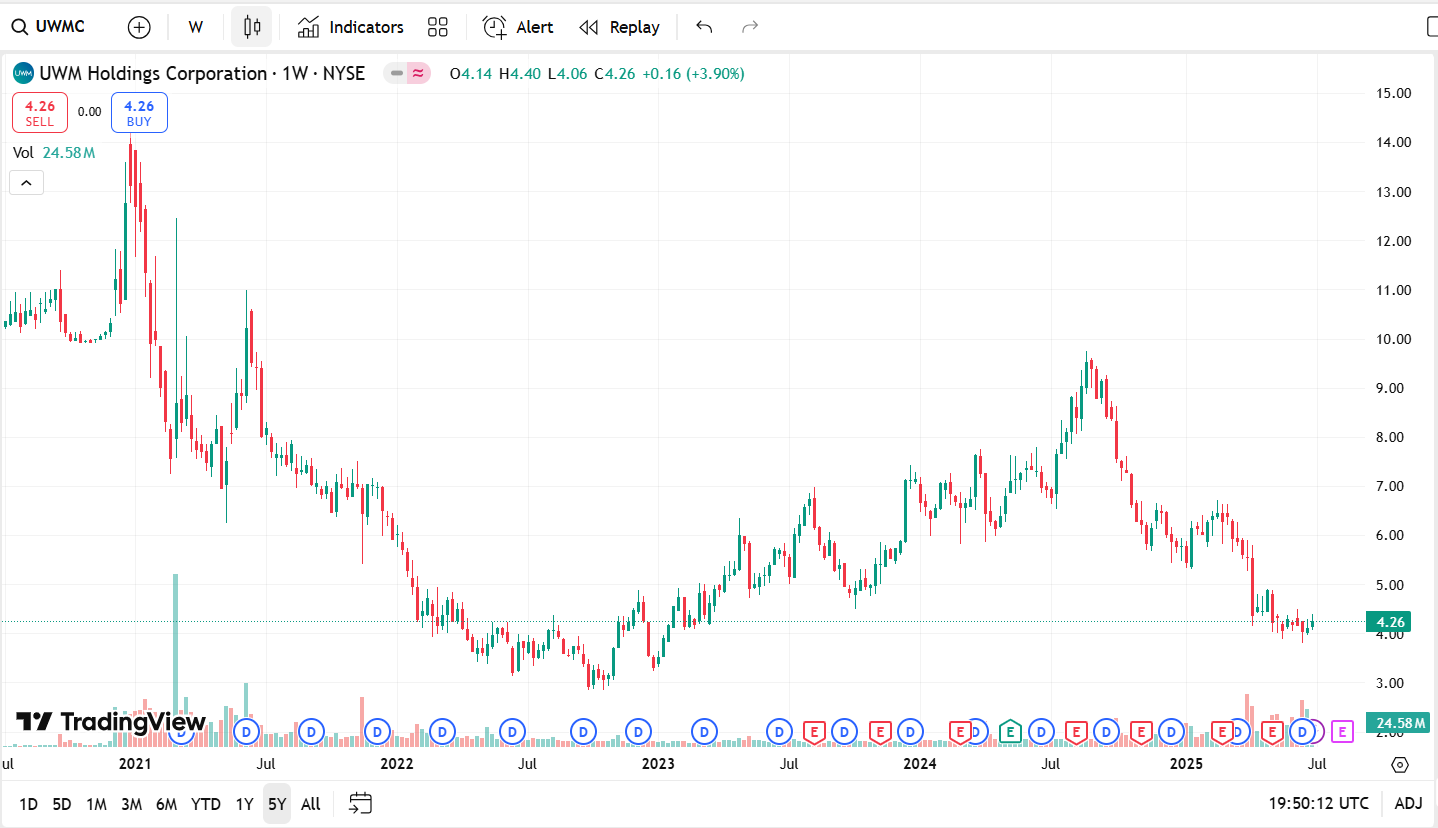1438x828 pixels.
Task: Select the 5D date range
Action: 61,804
